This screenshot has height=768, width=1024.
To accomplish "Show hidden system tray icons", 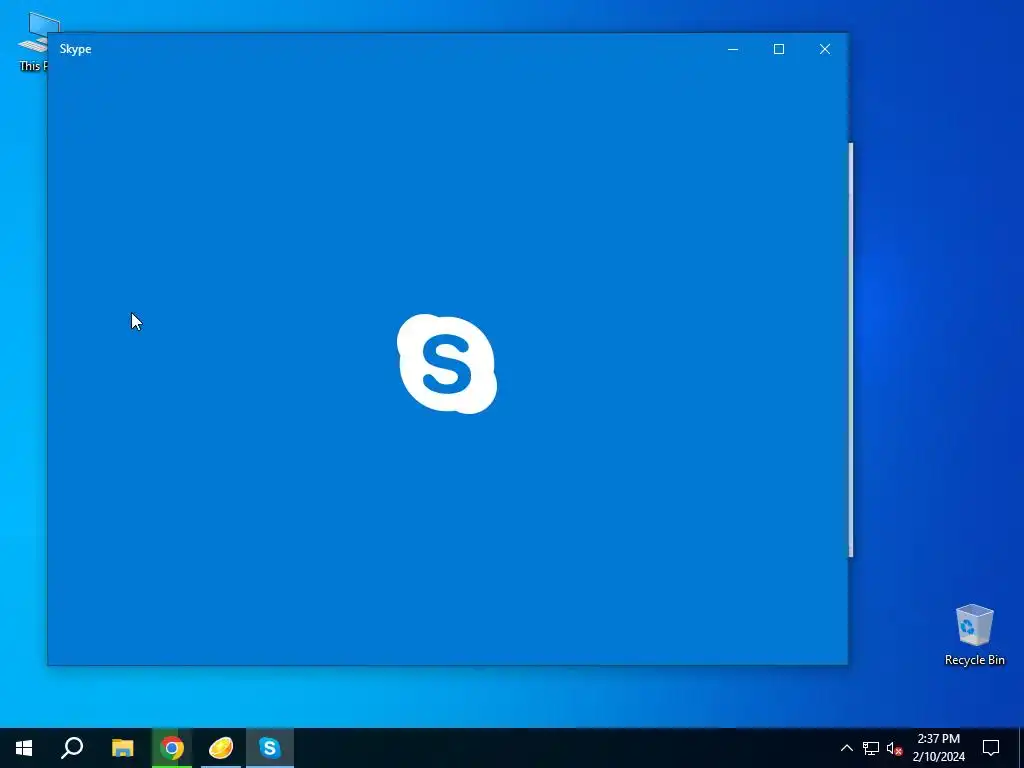I will pyautogui.click(x=846, y=748).
